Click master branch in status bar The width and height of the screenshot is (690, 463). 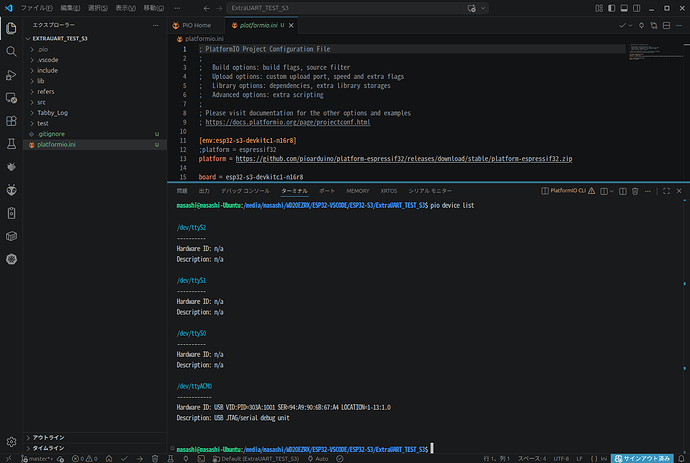point(37,459)
